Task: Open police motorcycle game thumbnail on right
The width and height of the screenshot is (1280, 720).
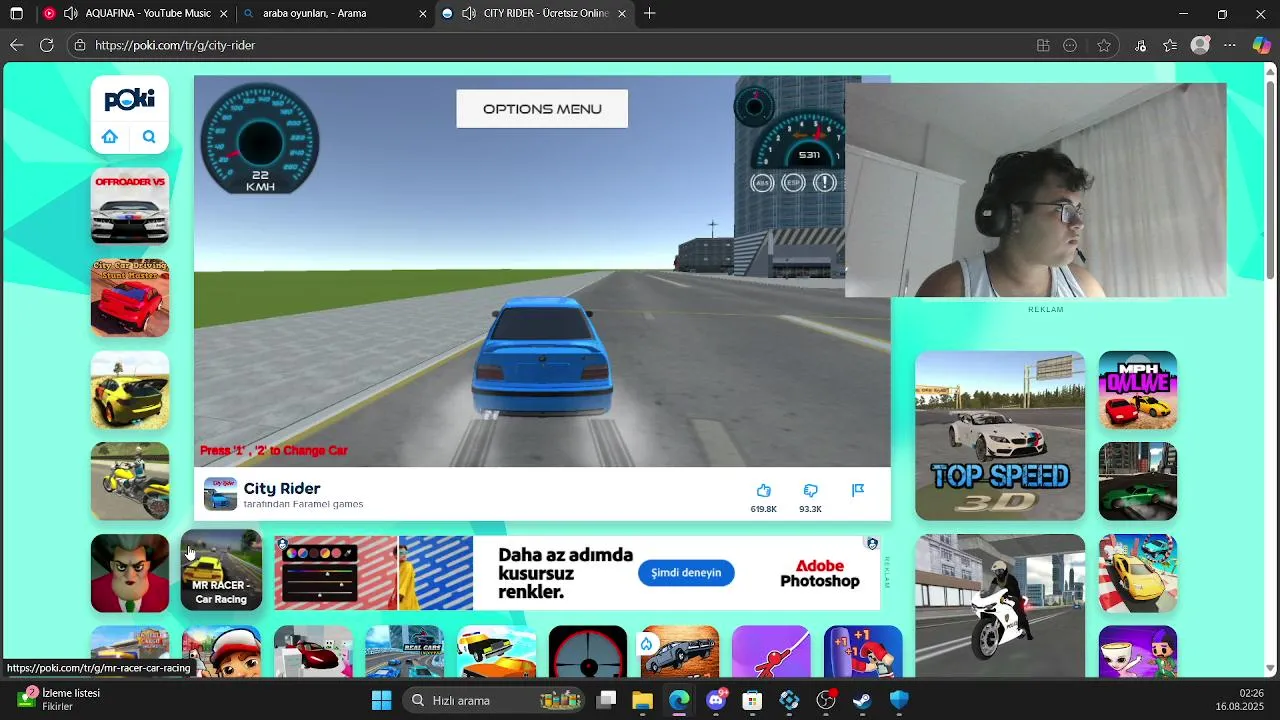Action: pyautogui.click(x=1000, y=606)
